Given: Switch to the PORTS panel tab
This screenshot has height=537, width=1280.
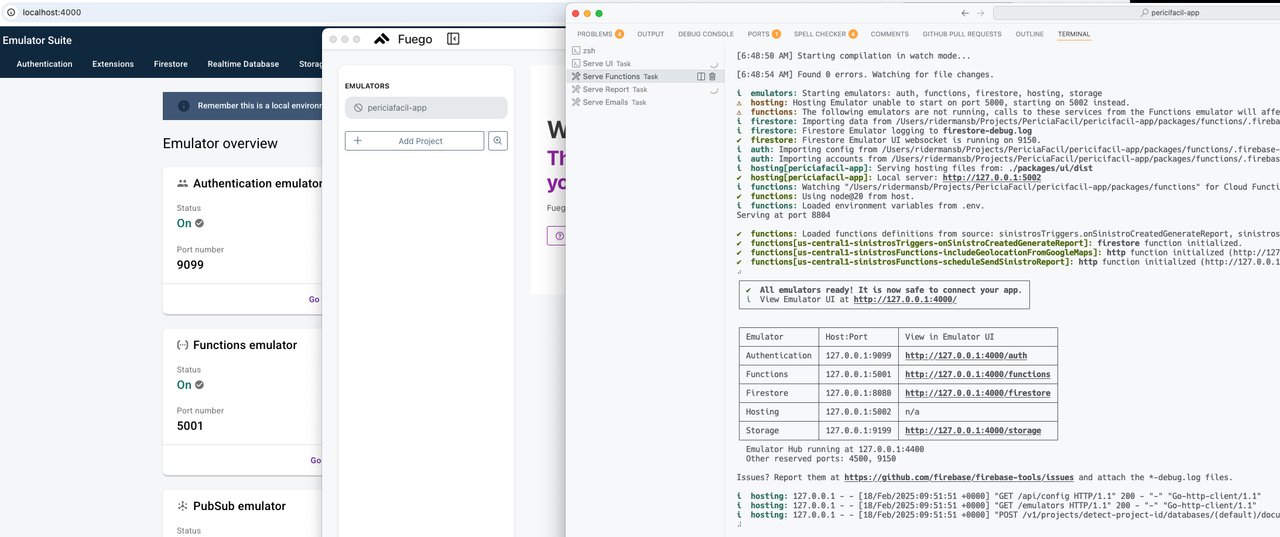Looking at the screenshot, I should tap(764, 34).
